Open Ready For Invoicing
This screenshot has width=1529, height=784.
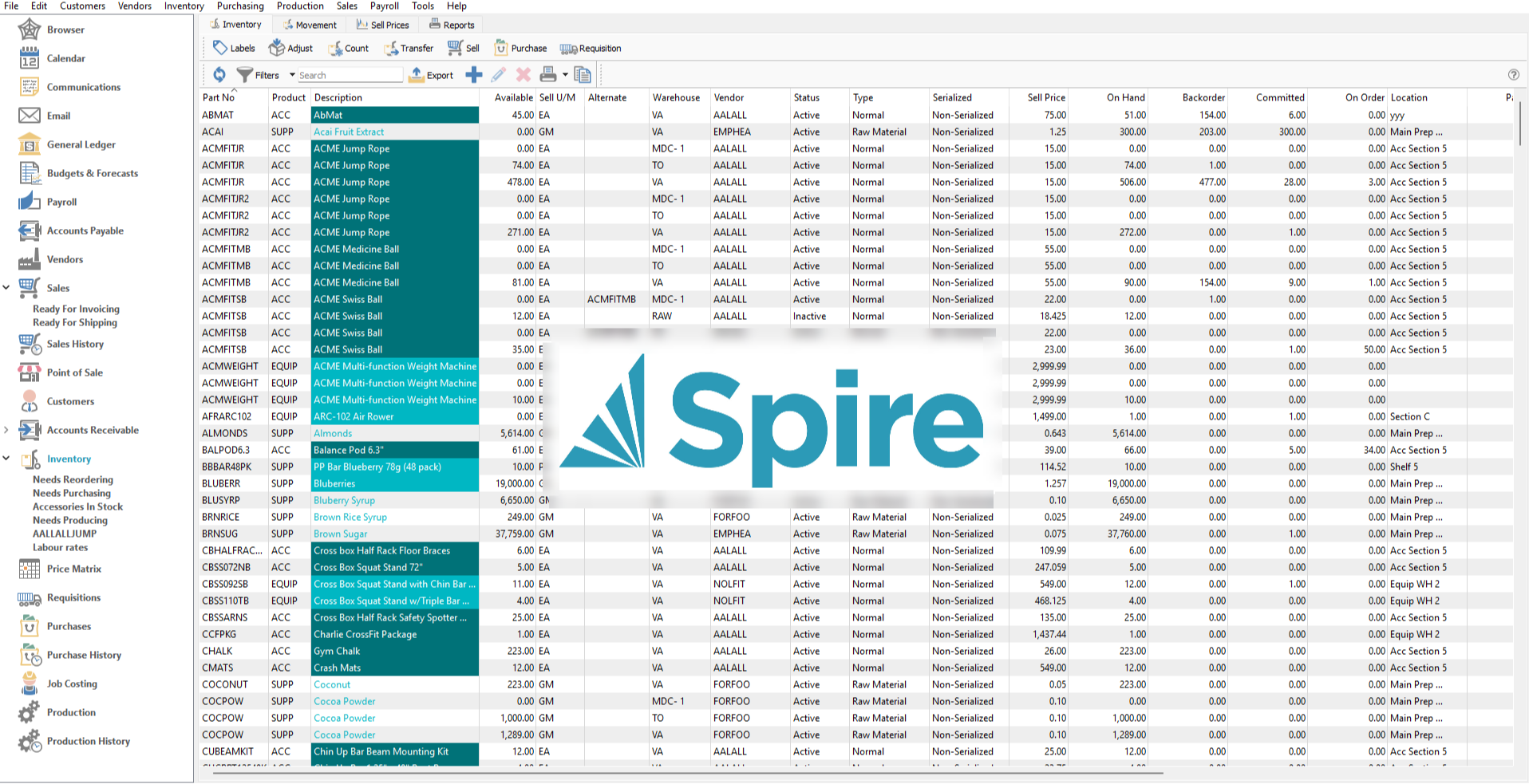click(x=76, y=309)
